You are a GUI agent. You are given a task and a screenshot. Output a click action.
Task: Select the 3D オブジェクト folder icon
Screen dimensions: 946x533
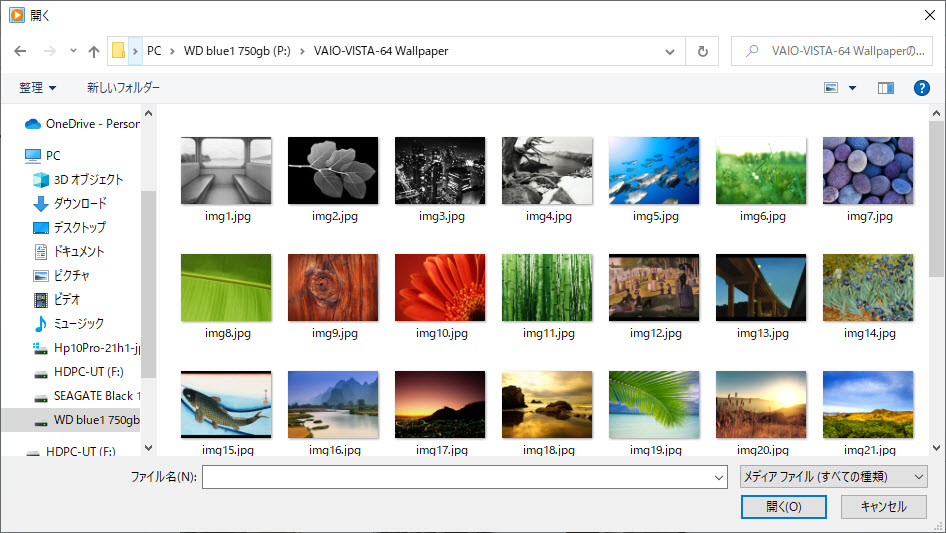click(41, 180)
